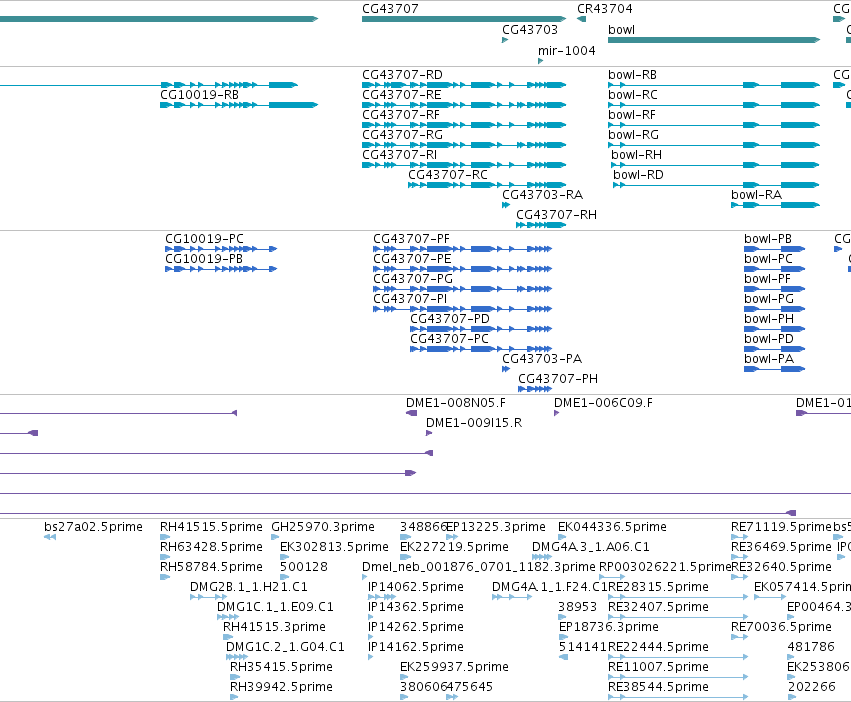Click protein CG43707-PI glyph
This screenshot has width=851, height=702.
462,309
